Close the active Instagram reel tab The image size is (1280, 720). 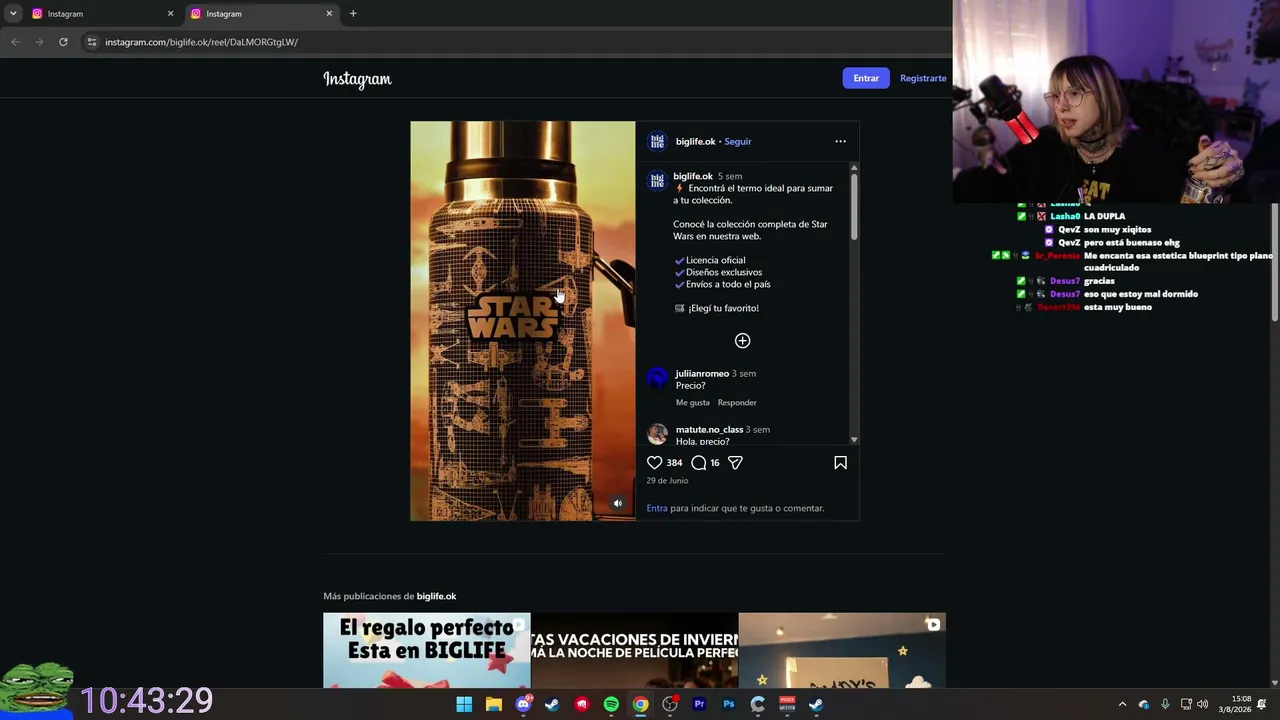click(329, 14)
